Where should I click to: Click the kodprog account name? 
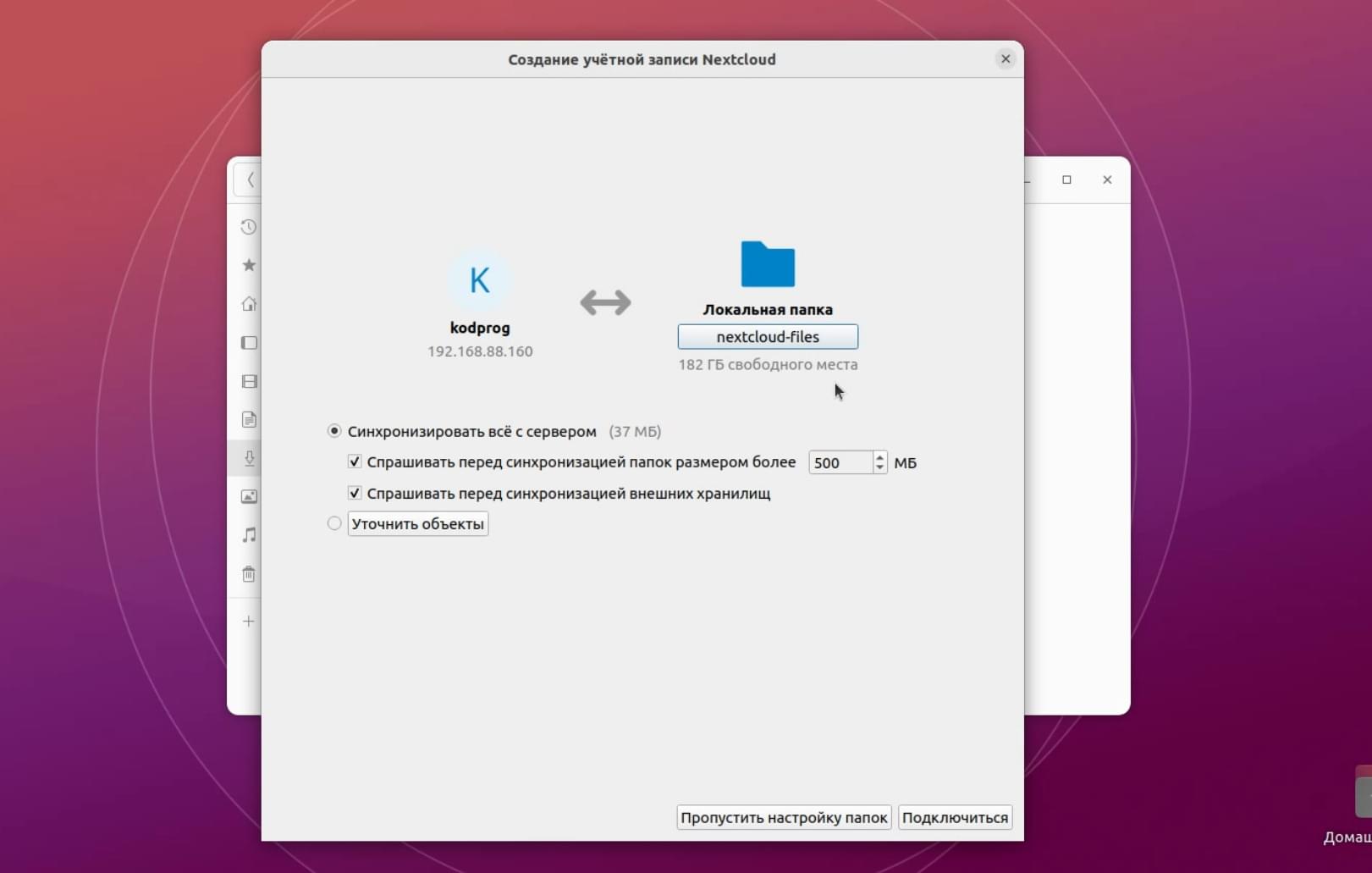480,328
